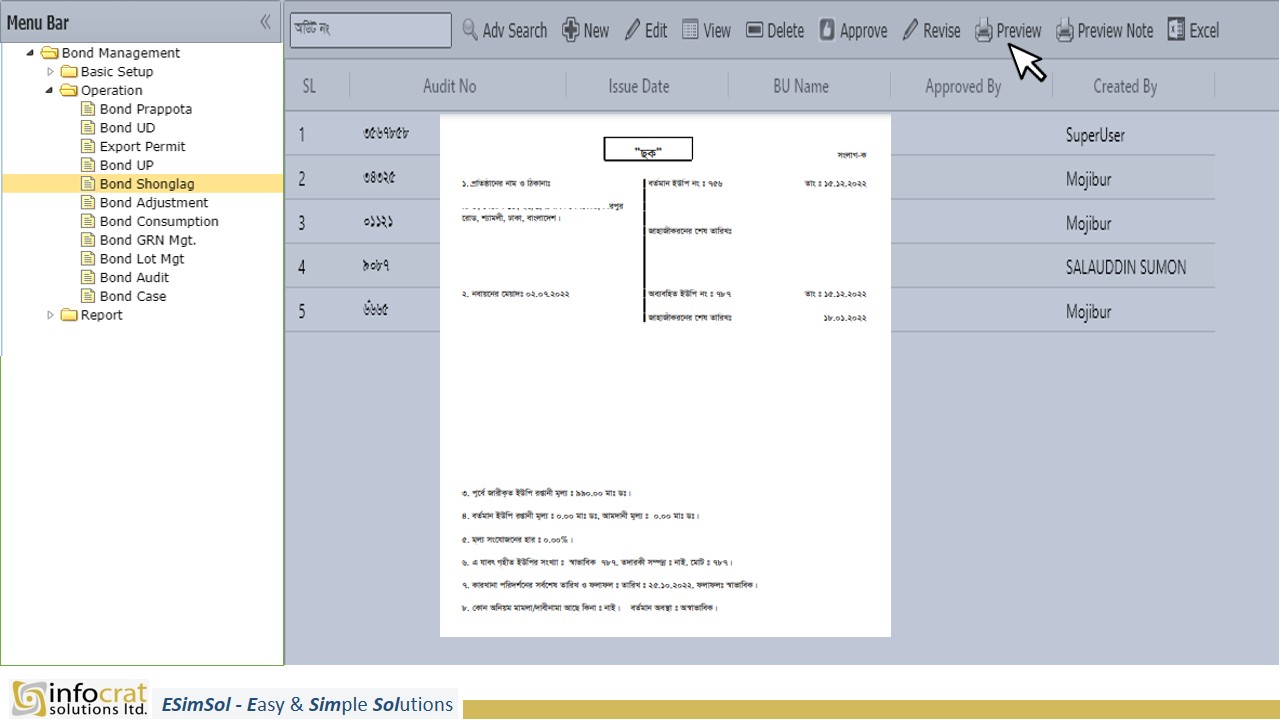Screen dimensions: 1280x720
Task: Click the SL column header
Action: click(309, 86)
